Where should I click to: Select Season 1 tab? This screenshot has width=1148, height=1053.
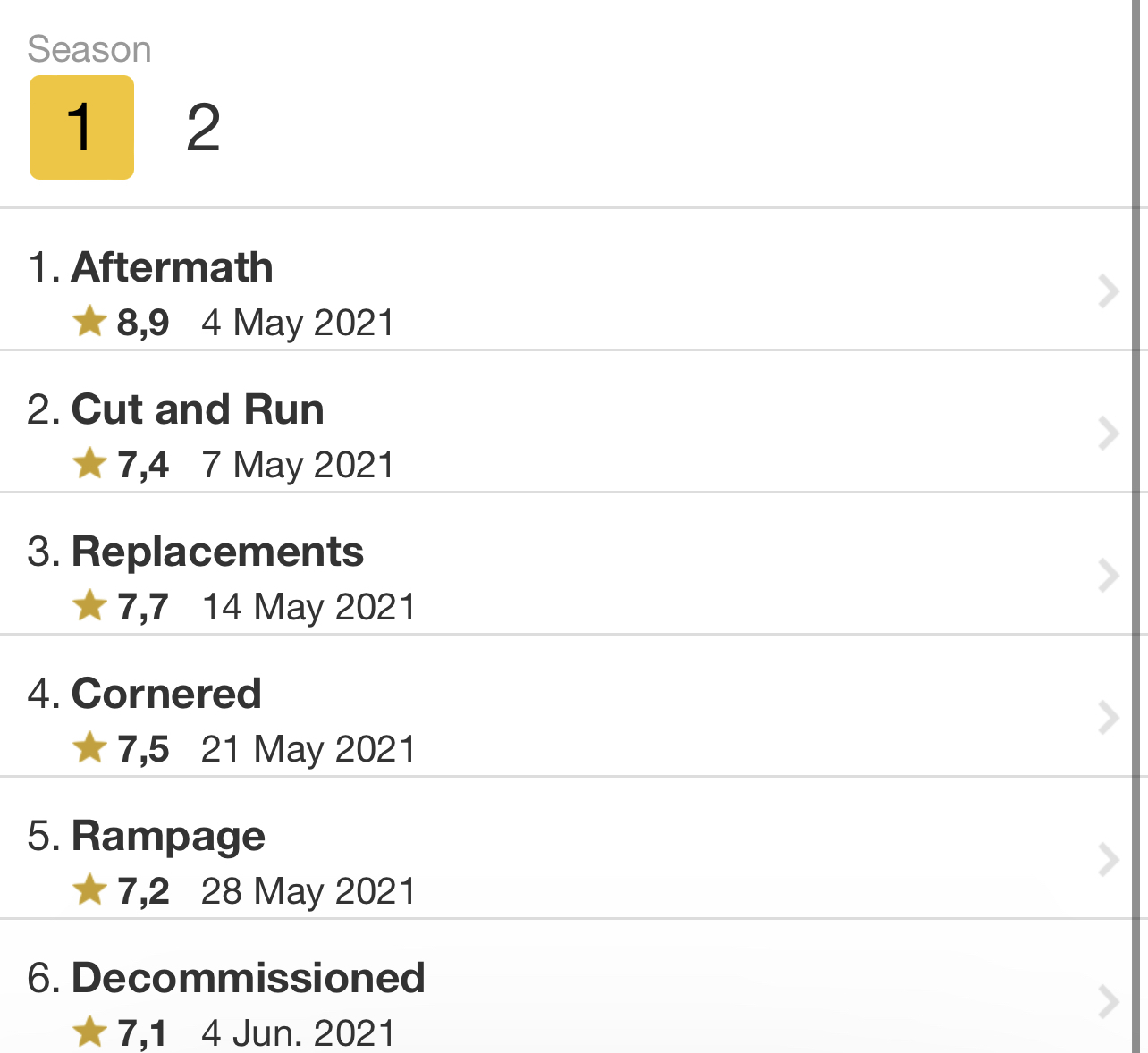(81, 127)
